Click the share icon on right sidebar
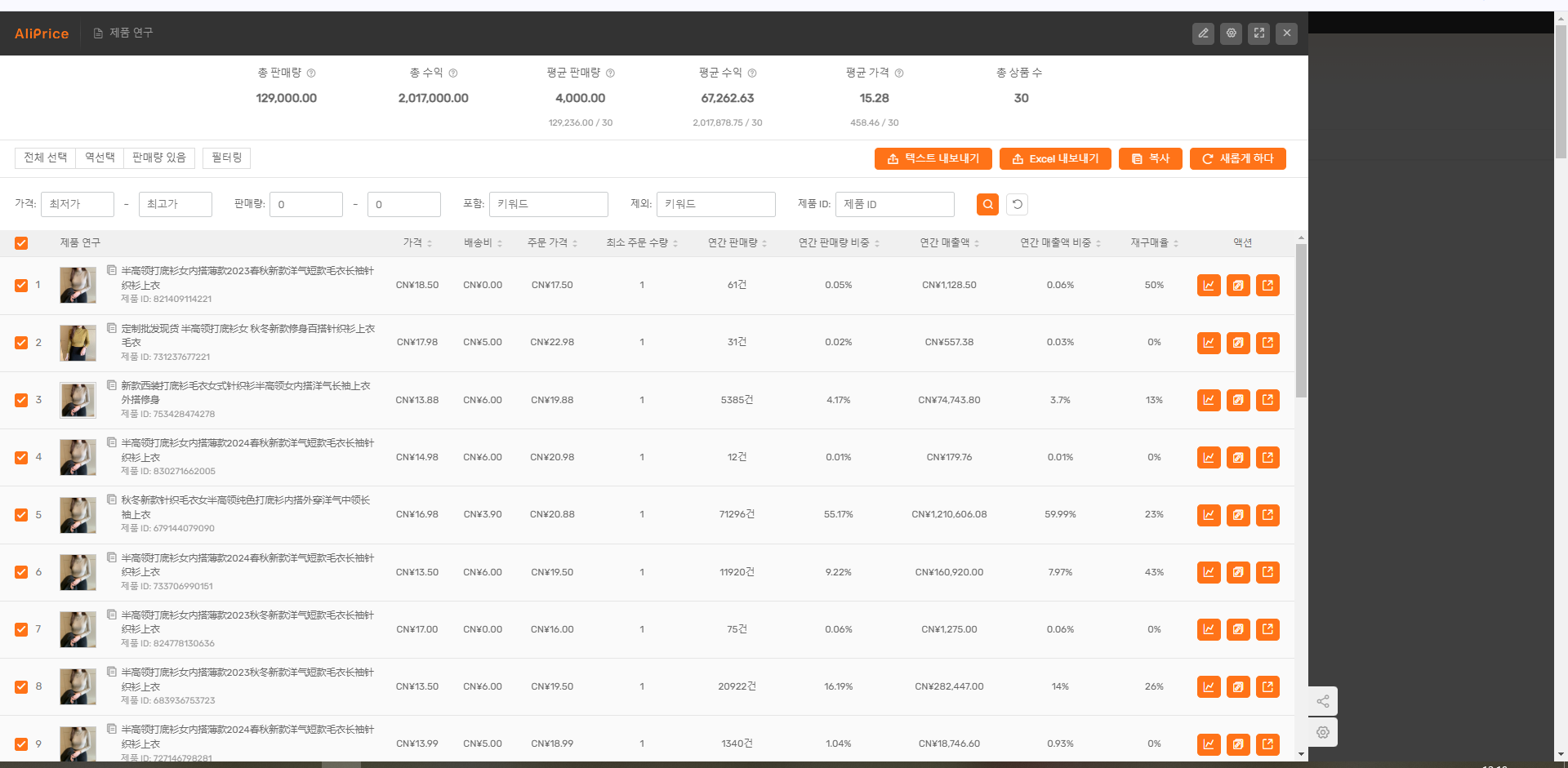 [x=1323, y=701]
